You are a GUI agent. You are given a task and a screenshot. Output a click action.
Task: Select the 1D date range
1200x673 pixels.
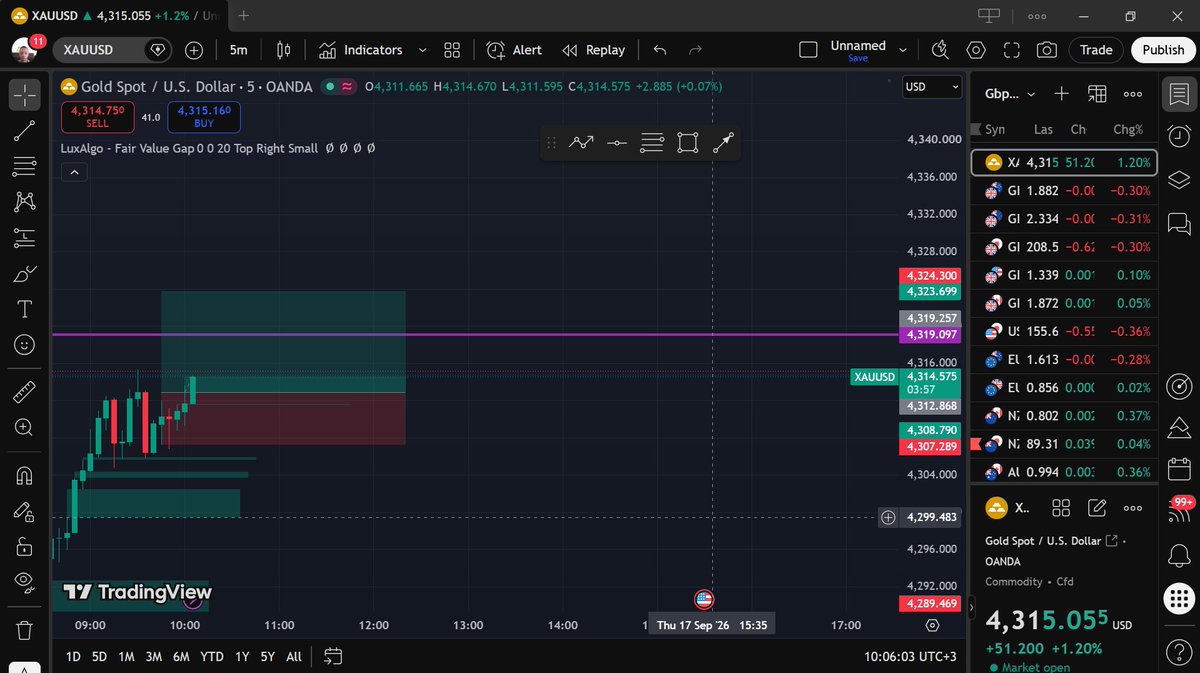click(x=73, y=656)
